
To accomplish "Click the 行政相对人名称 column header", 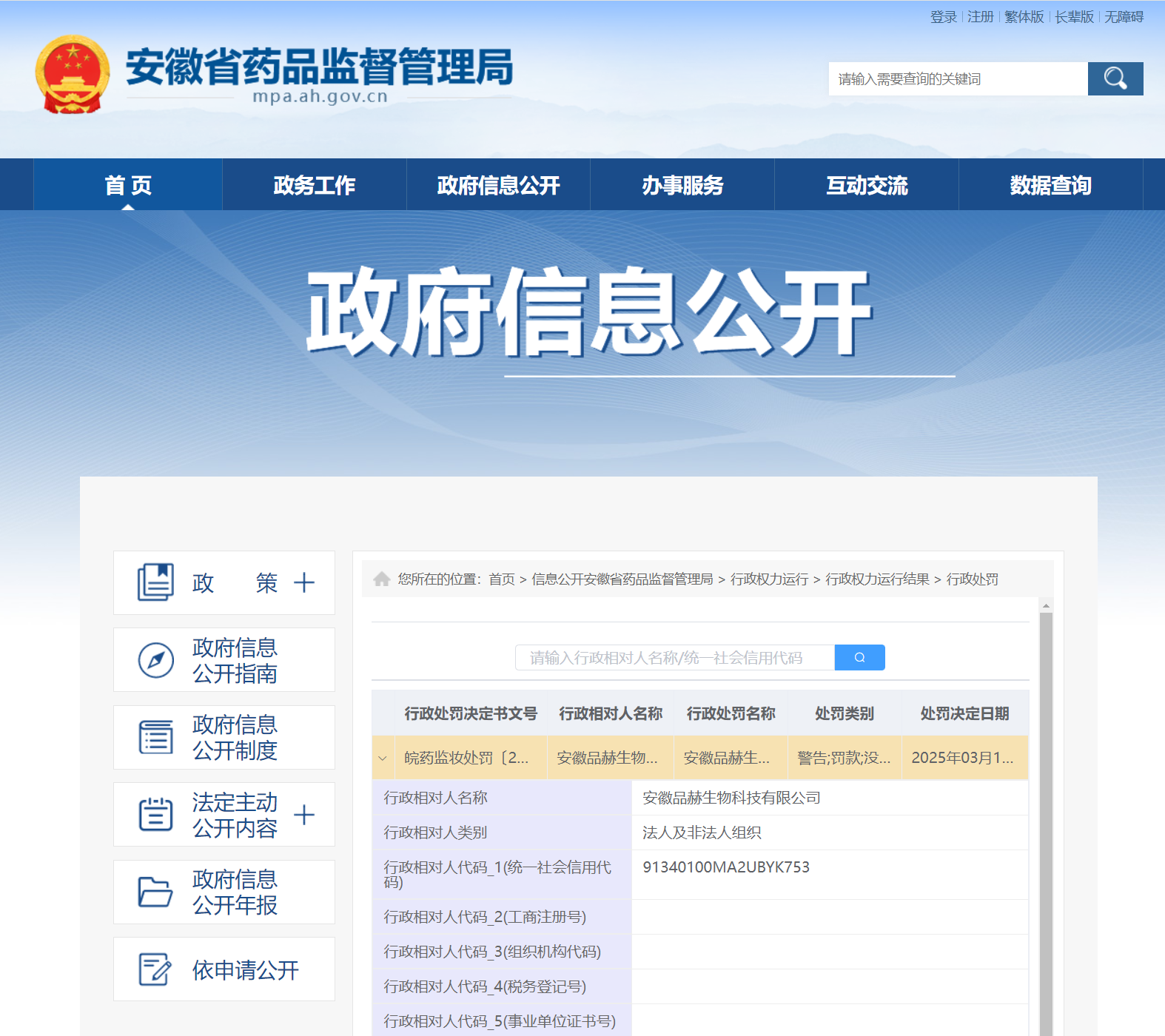I will (611, 713).
